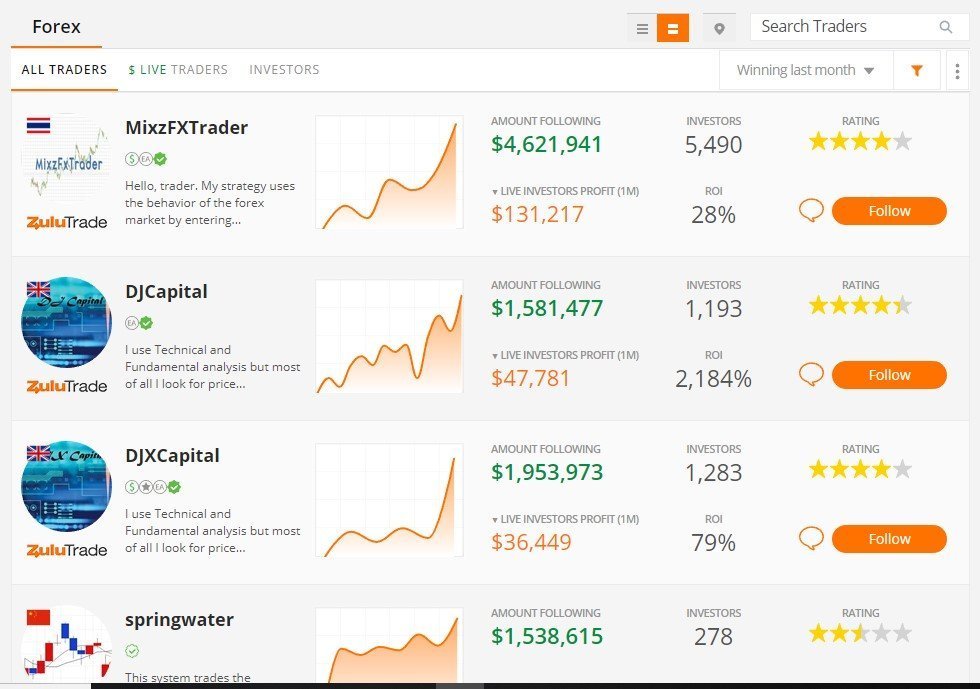Click MixzFXTrader star rating

[x=860, y=142]
